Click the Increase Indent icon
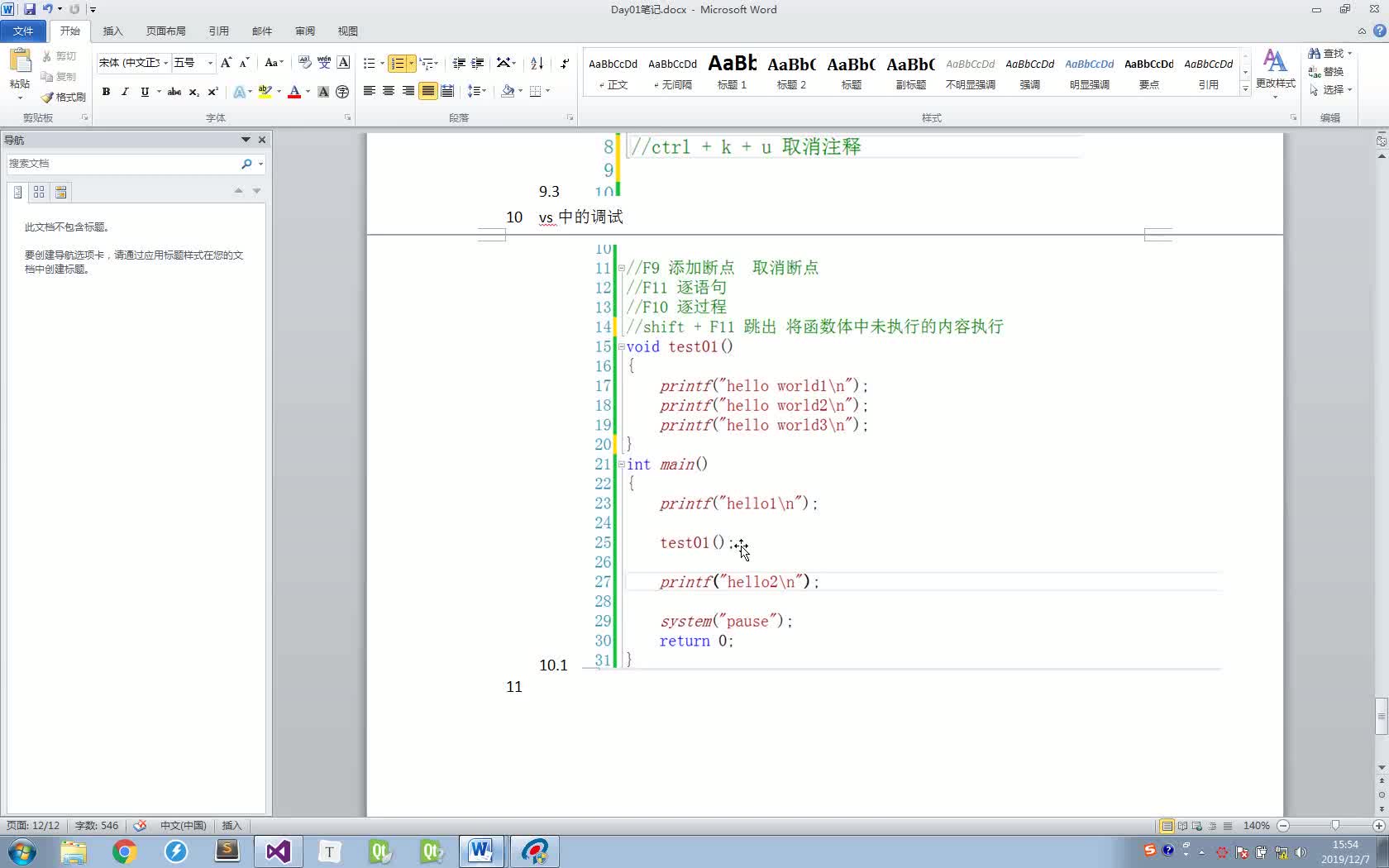 (477, 63)
